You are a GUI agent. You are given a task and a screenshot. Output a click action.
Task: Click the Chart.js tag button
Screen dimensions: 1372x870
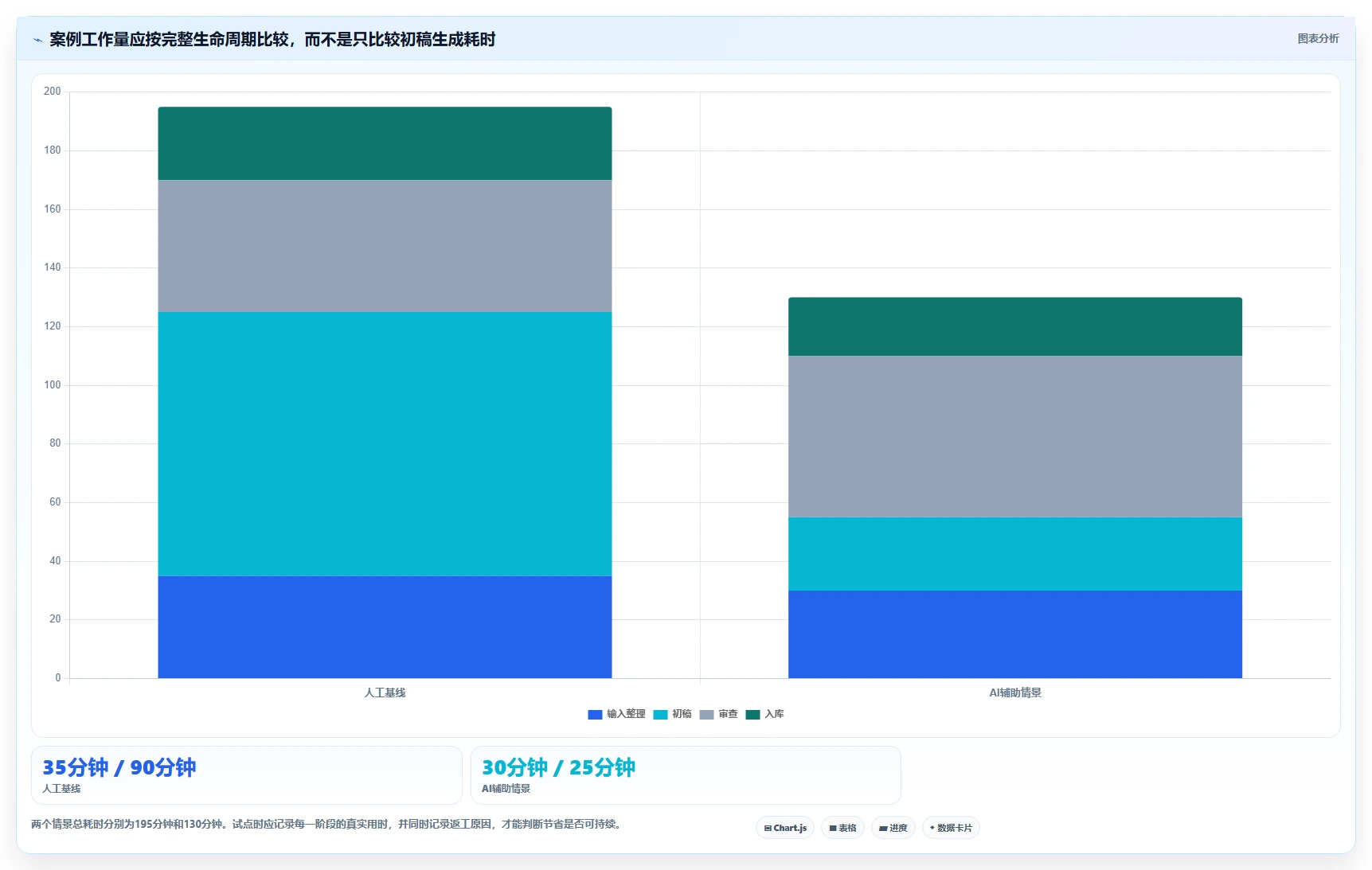pos(785,828)
